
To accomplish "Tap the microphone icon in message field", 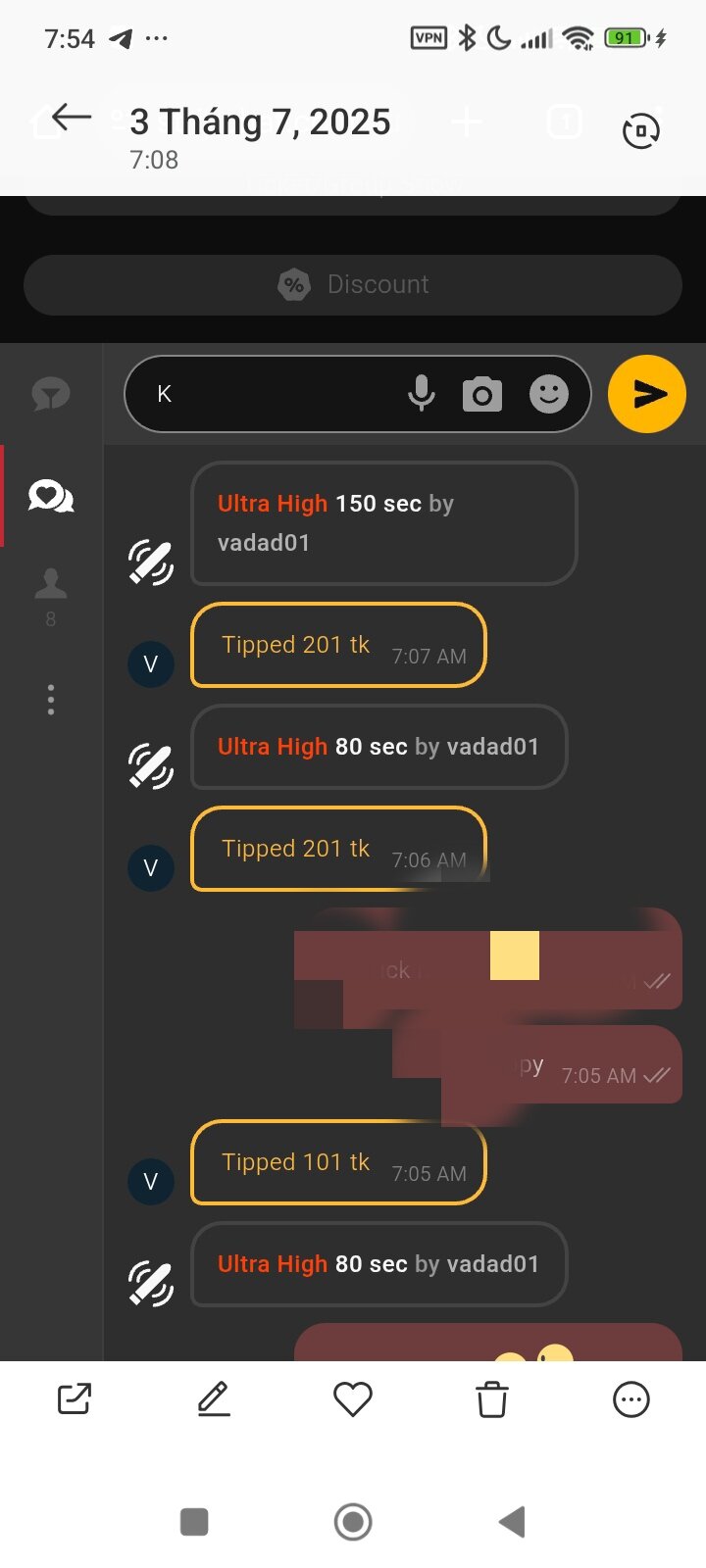I will pos(422,394).
